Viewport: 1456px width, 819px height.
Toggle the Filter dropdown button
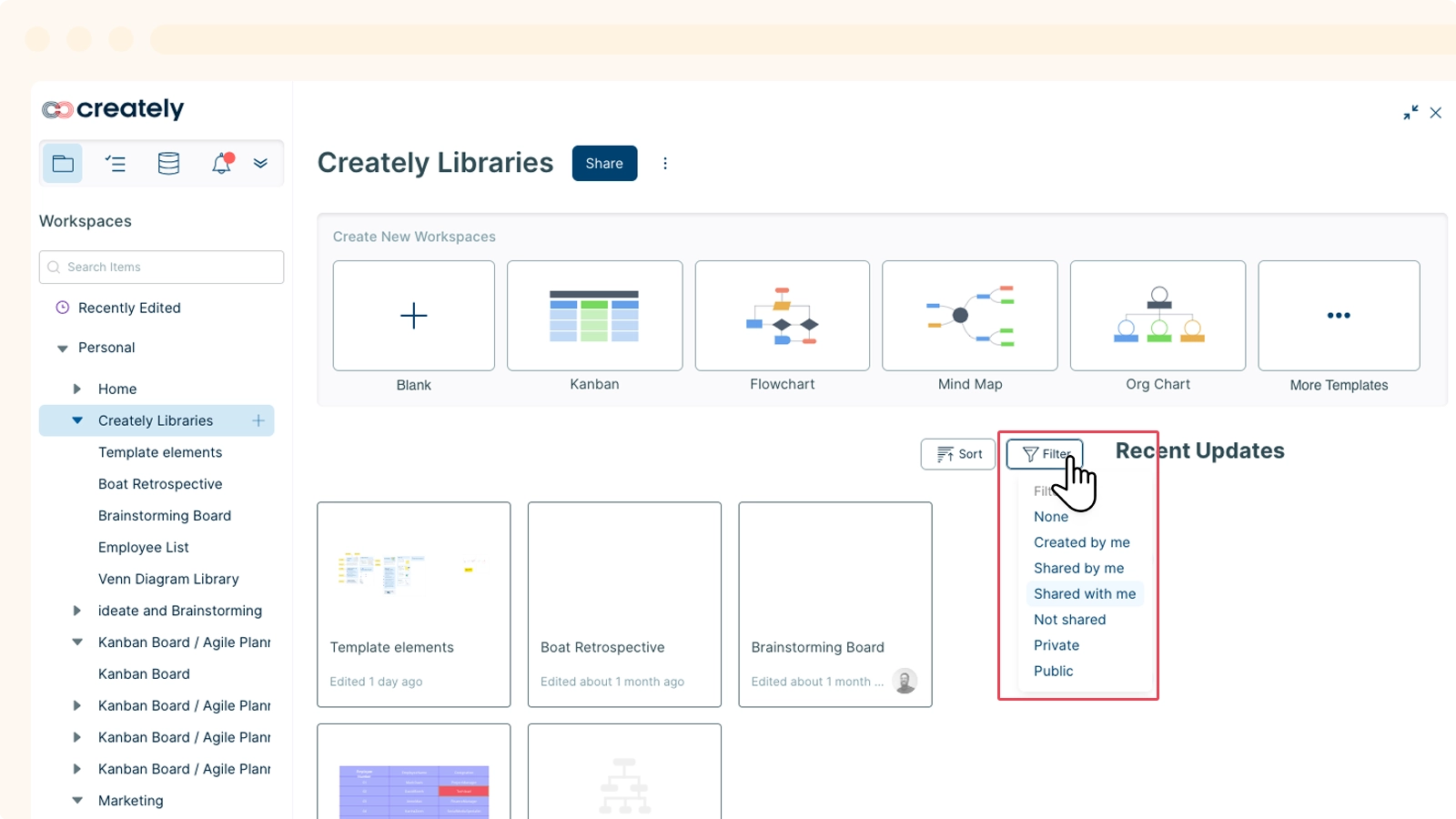click(x=1045, y=454)
